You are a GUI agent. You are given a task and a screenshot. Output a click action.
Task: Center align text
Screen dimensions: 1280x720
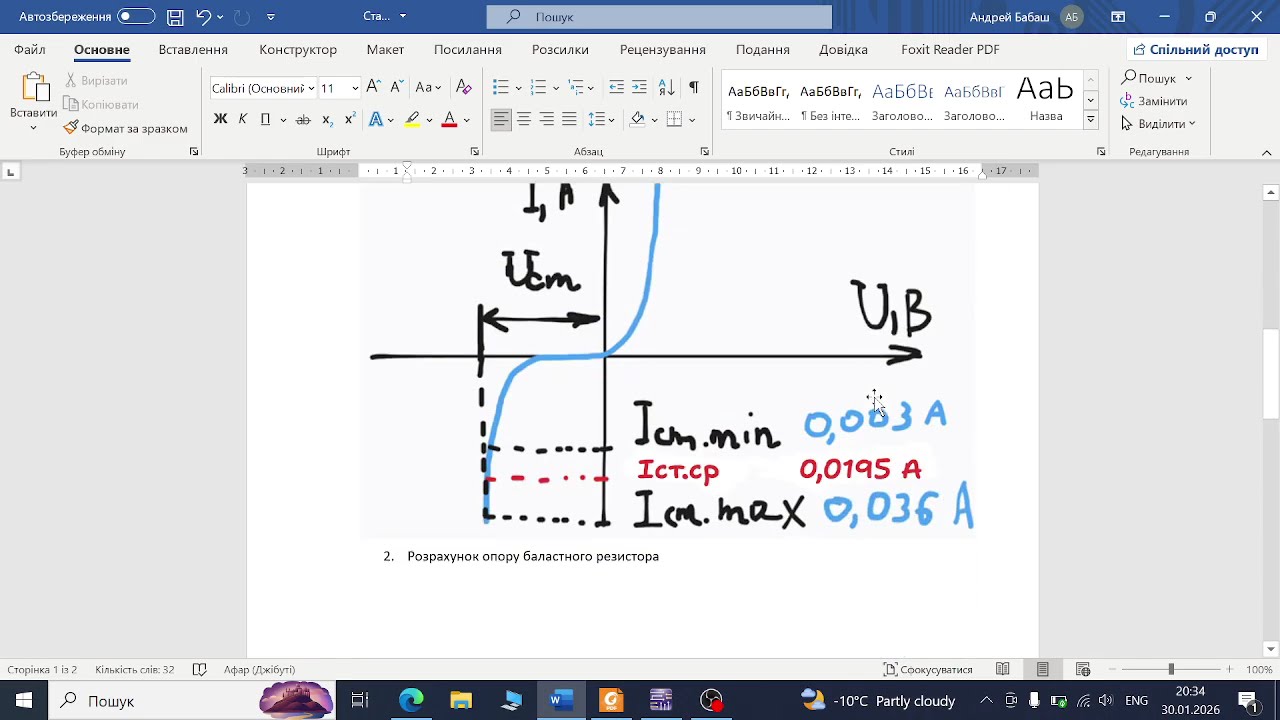(524, 119)
